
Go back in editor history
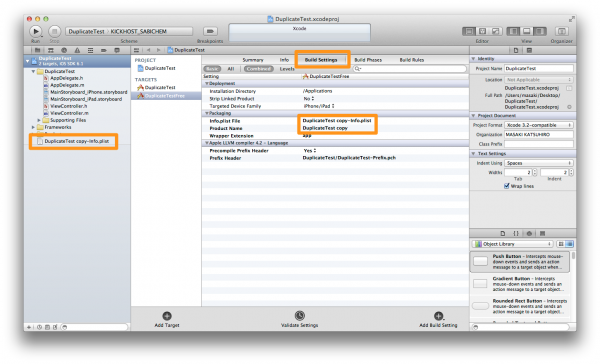click(x=148, y=50)
